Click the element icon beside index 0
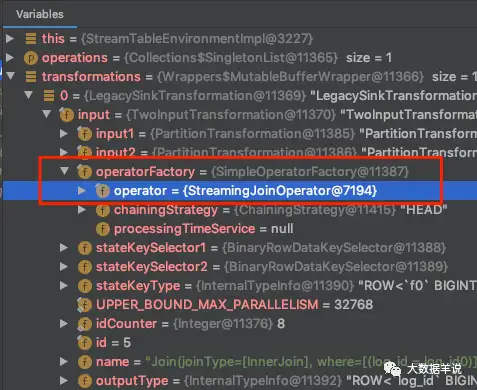 click(49, 96)
